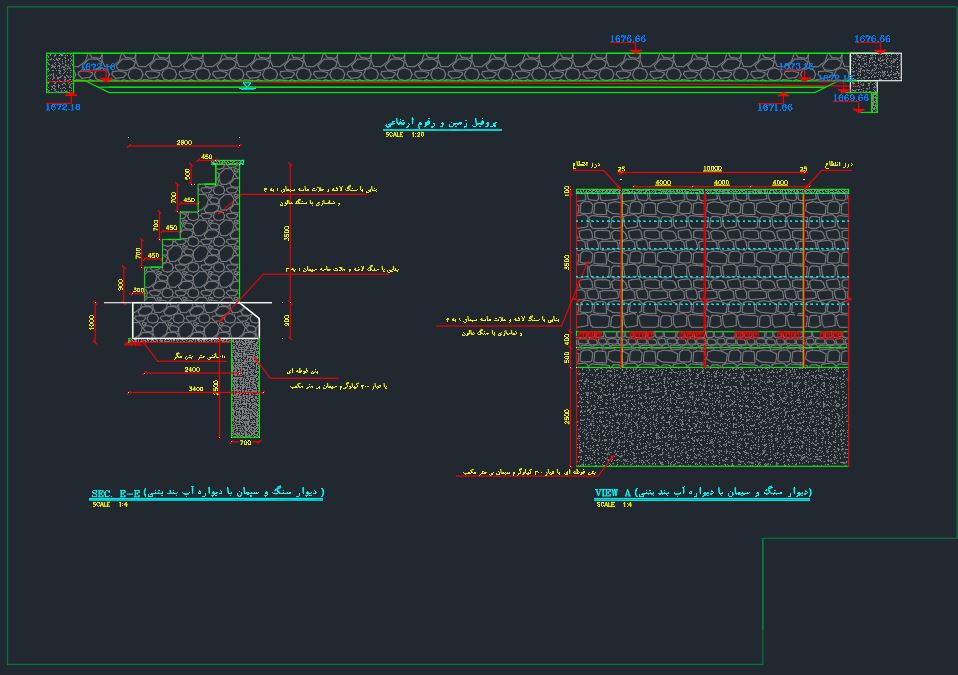Click the speckled concrete hatch in View A
The height and width of the screenshot is (675, 958).
[x=712, y=415]
